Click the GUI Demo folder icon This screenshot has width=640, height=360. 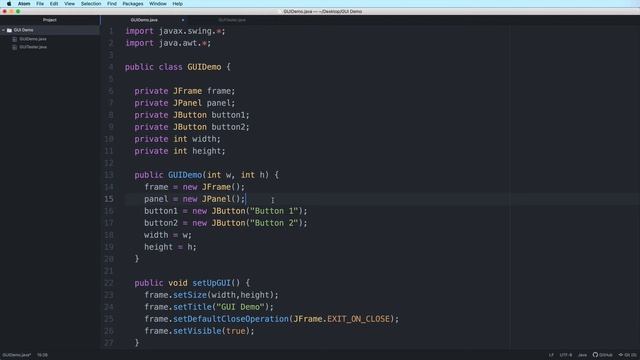click(x=9, y=30)
